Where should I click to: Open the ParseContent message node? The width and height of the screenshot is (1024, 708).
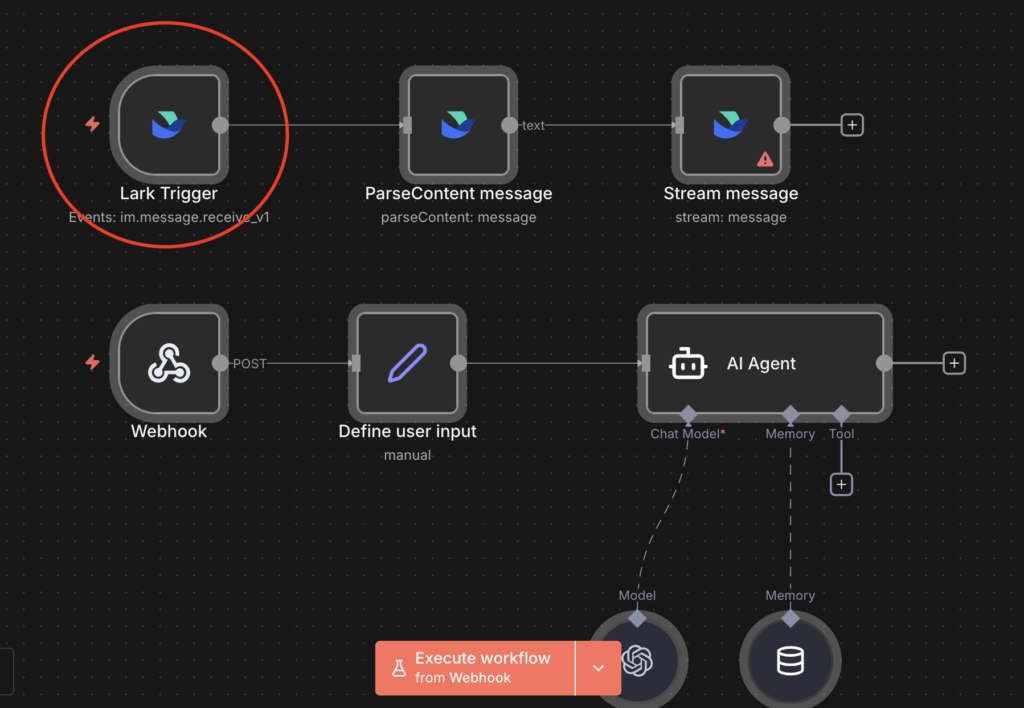[457, 125]
